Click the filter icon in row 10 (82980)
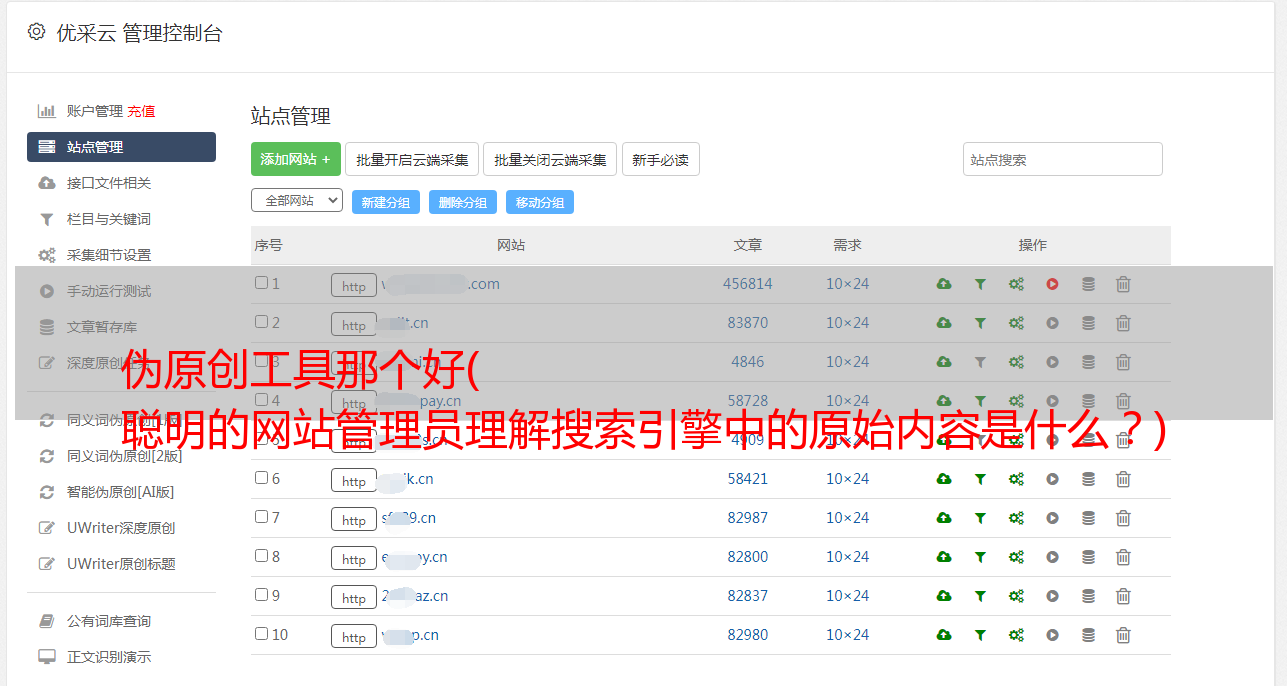This screenshot has width=1287, height=686. [980, 635]
